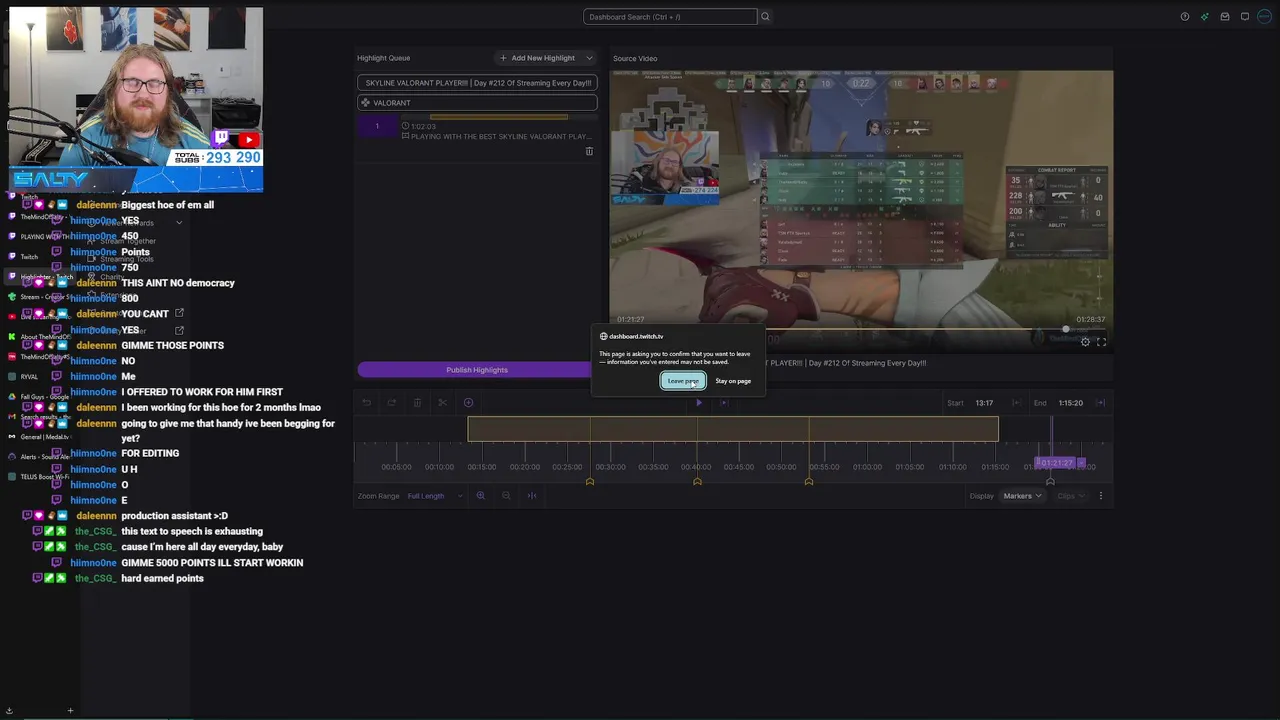Click the redo arrow in the timeline toolbar
Image resolution: width=1280 pixels, height=720 pixels.
click(x=391, y=403)
